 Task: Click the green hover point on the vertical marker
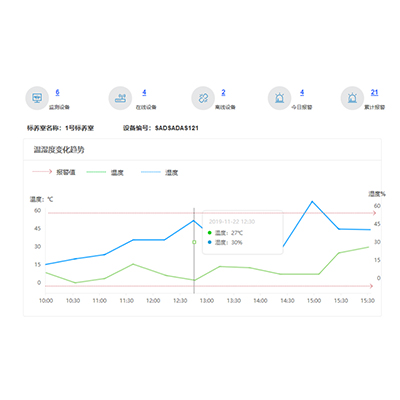click(x=194, y=242)
